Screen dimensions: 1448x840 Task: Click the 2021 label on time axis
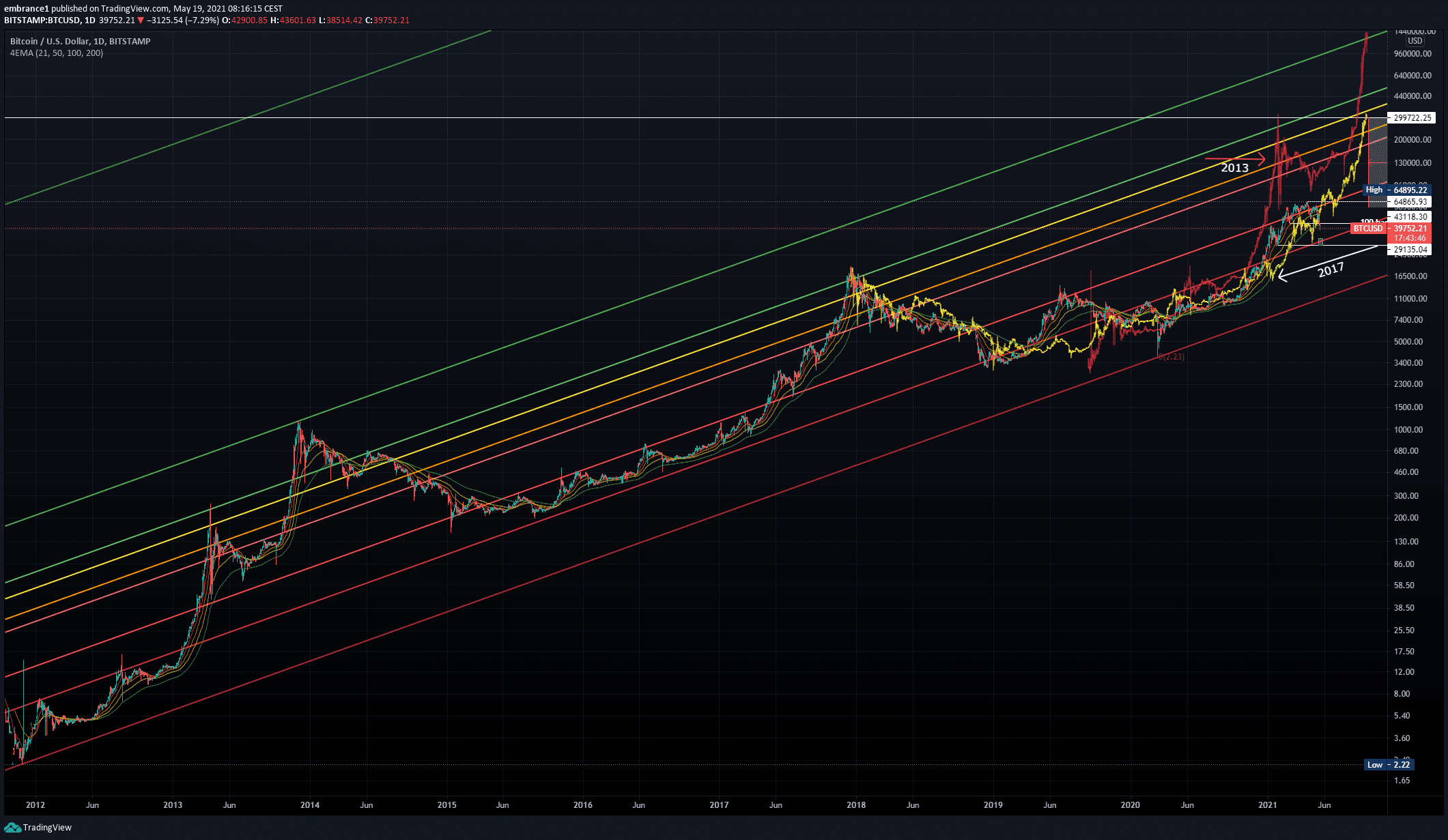[x=1268, y=805]
